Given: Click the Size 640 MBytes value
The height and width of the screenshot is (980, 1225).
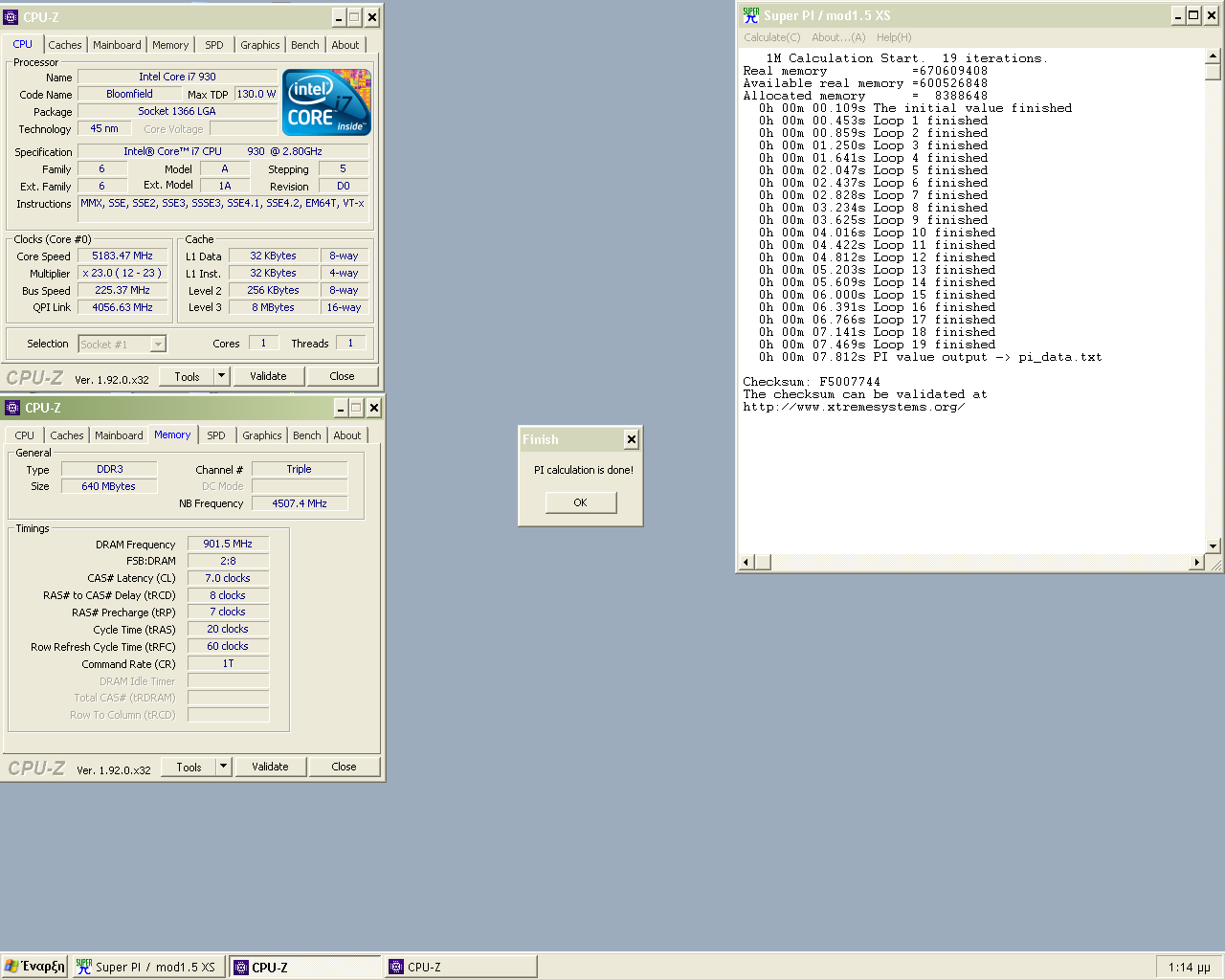Looking at the screenshot, I should [x=108, y=486].
